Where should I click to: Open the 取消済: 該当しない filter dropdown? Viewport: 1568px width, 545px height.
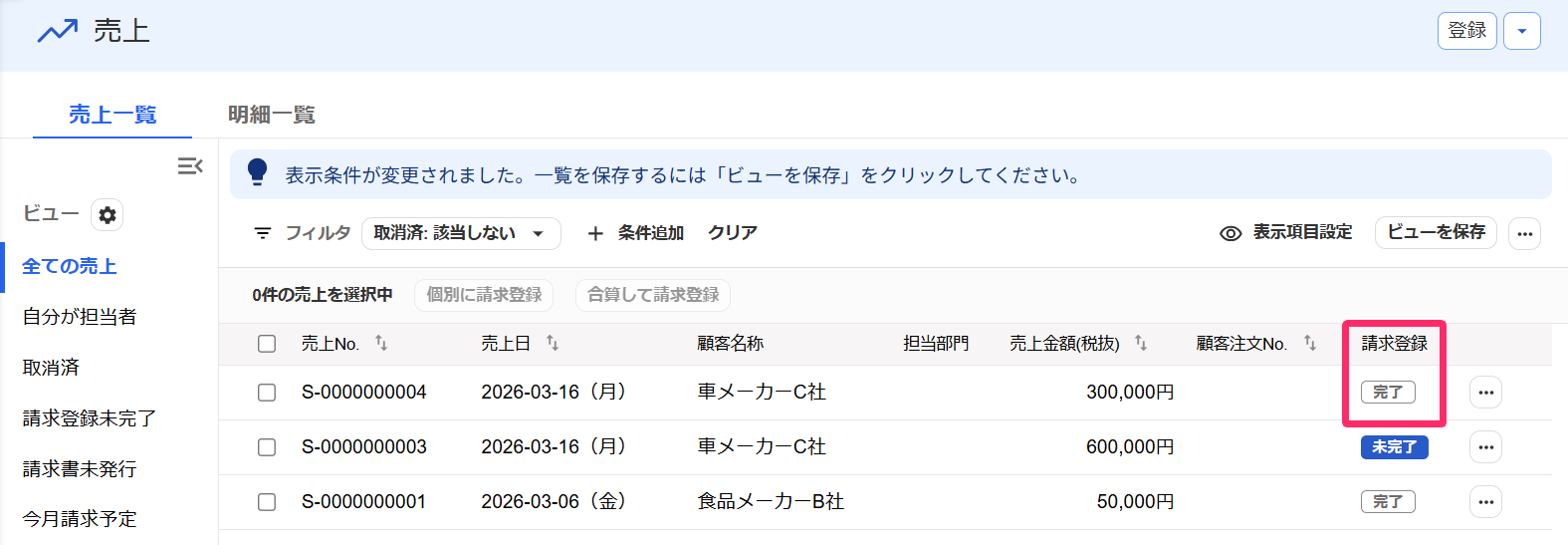click(461, 233)
